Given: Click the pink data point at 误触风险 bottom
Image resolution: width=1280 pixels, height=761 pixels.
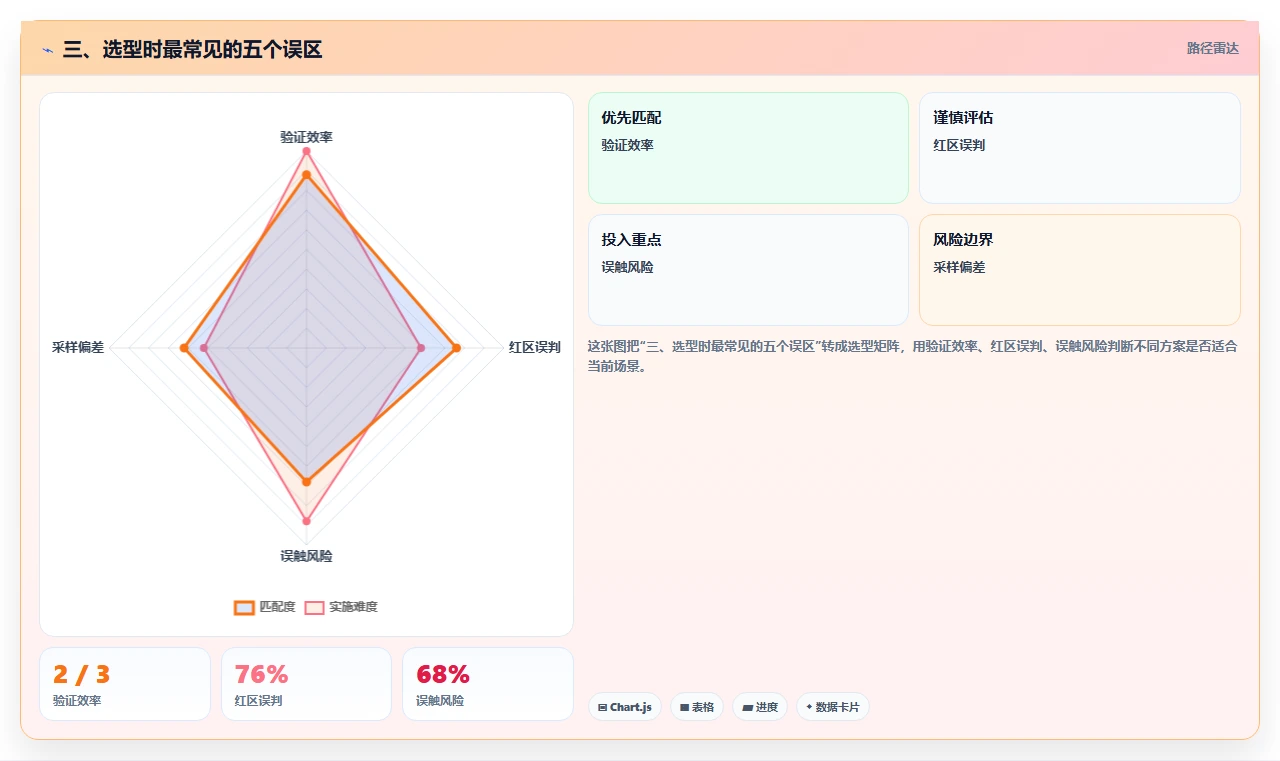Looking at the screenshot, I should click(306, 521).
